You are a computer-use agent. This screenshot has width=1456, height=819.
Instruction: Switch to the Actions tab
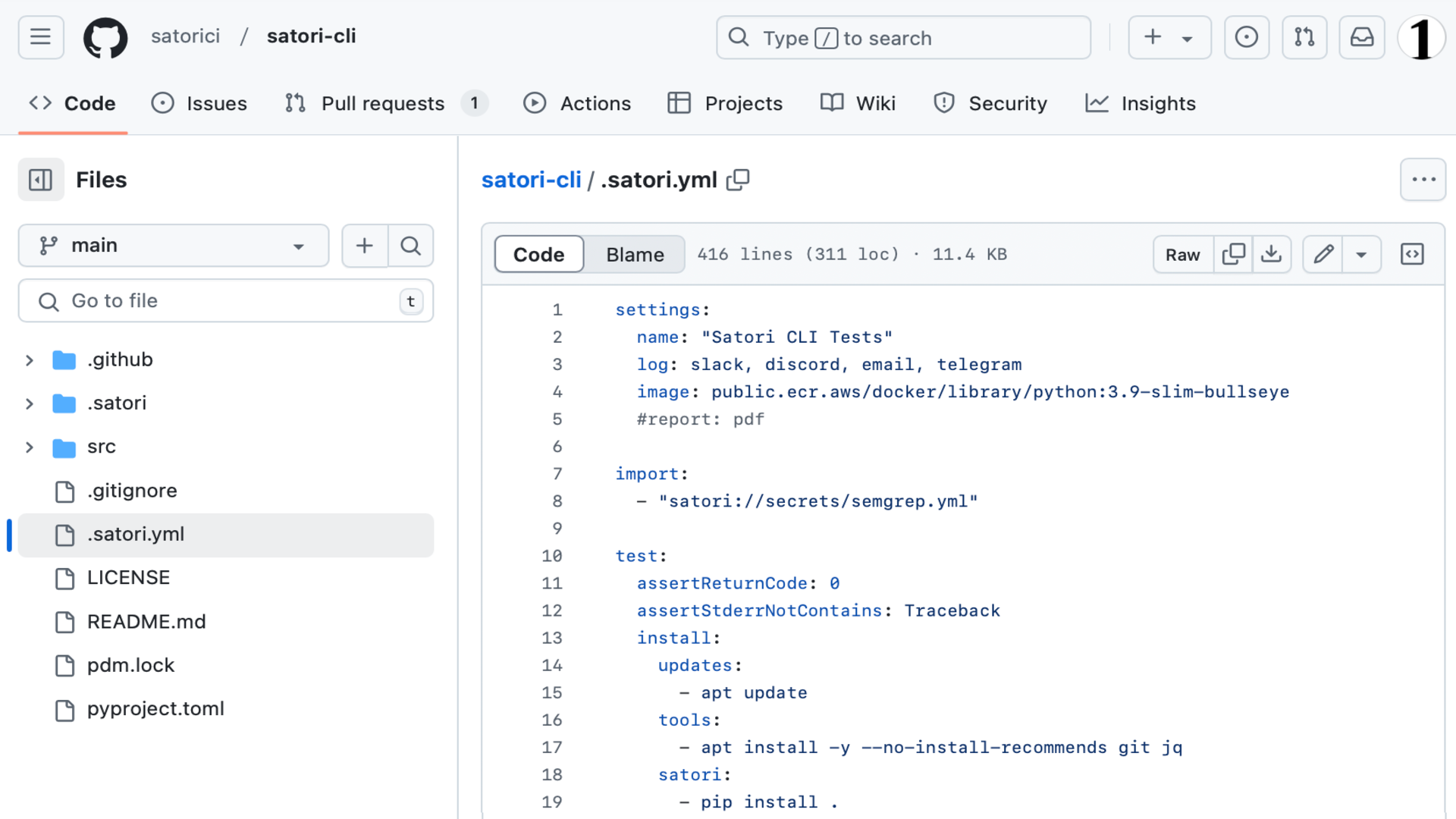pos(577,103)
